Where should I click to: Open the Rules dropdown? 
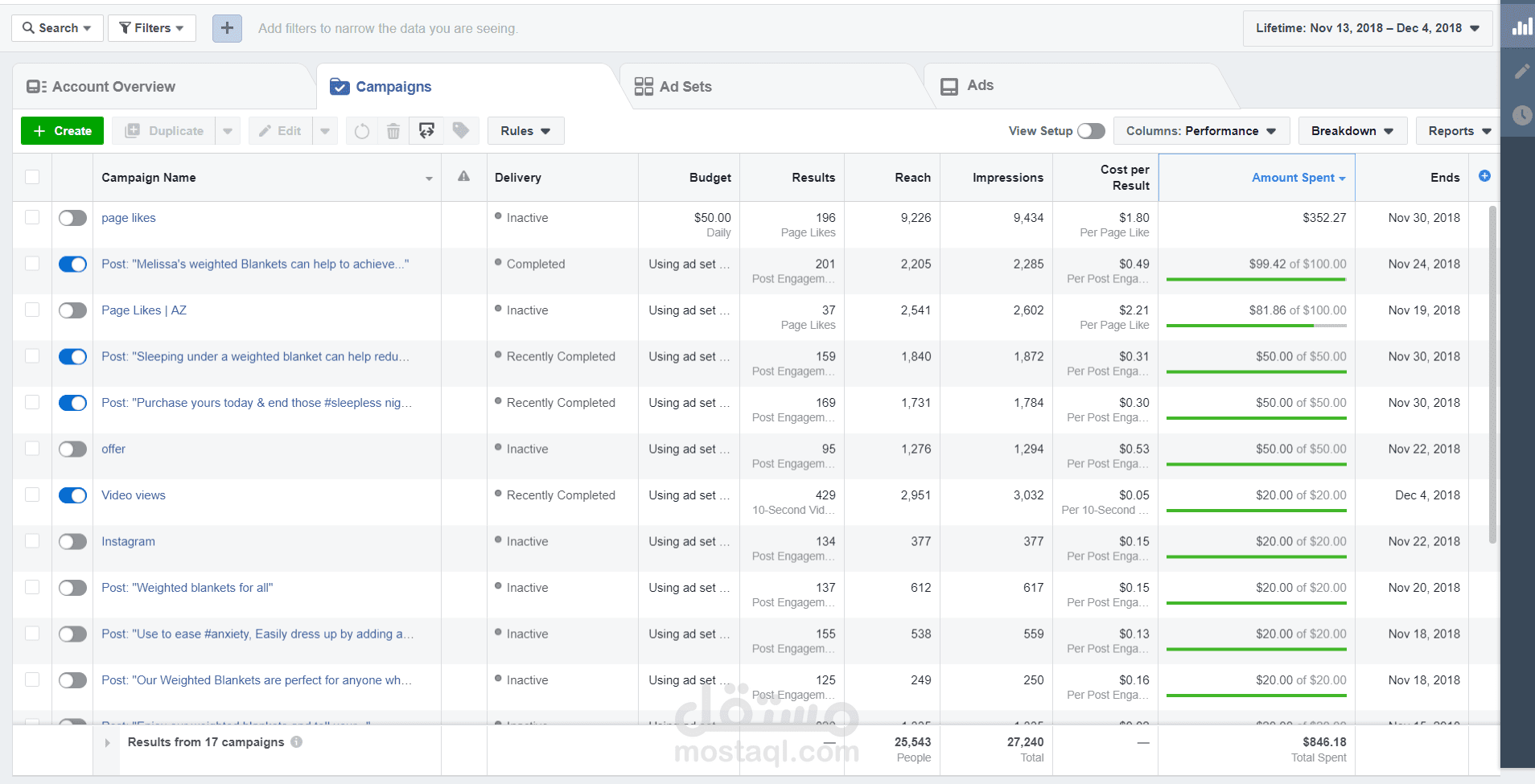tap(525, 131)
